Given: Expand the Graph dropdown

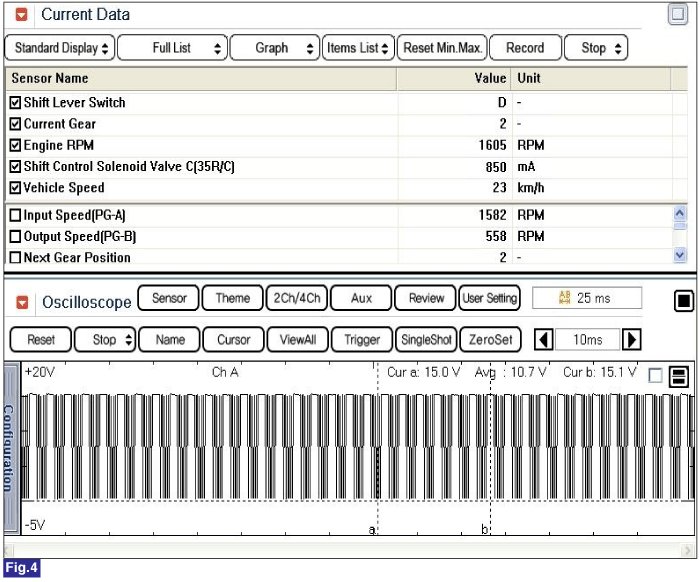Looking at the screenshot, I should pos(275,48).
